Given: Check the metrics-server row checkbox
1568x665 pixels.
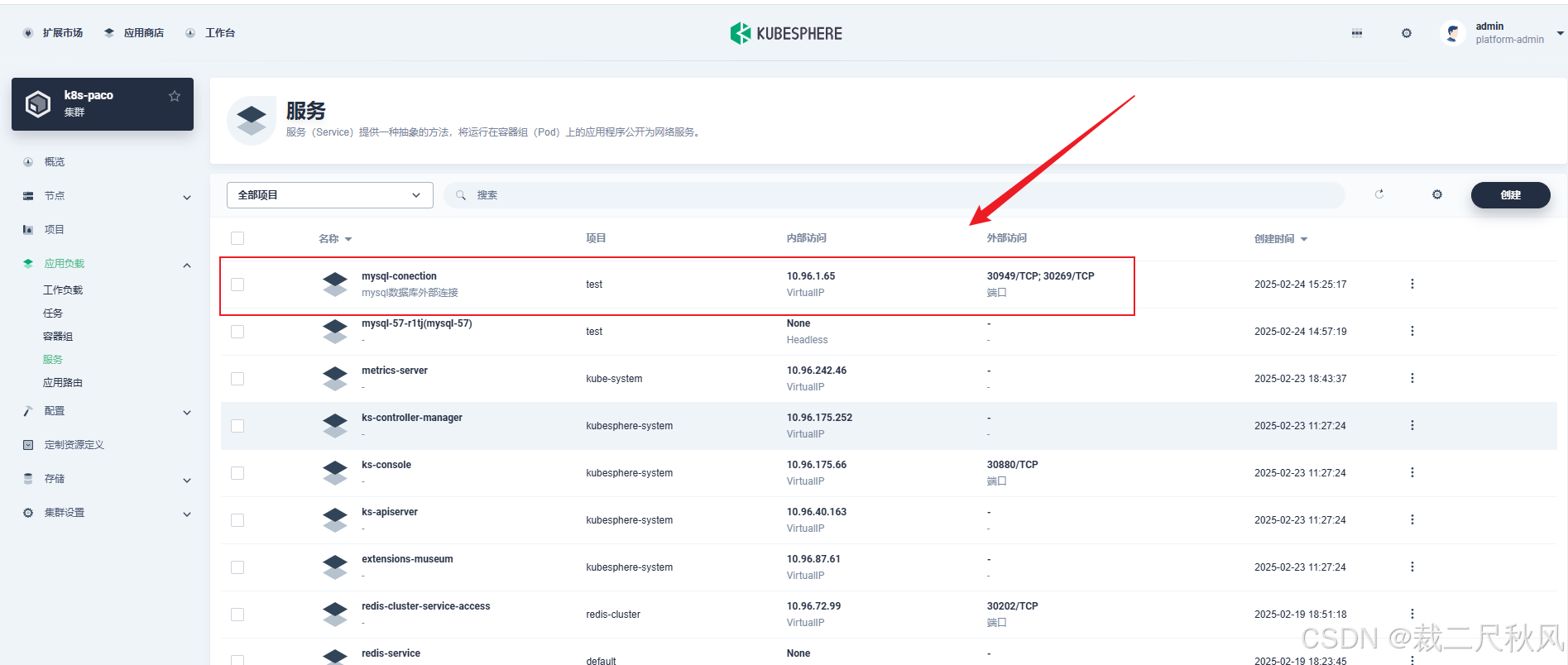Looking at the screenshot, I should pos(237,379).
